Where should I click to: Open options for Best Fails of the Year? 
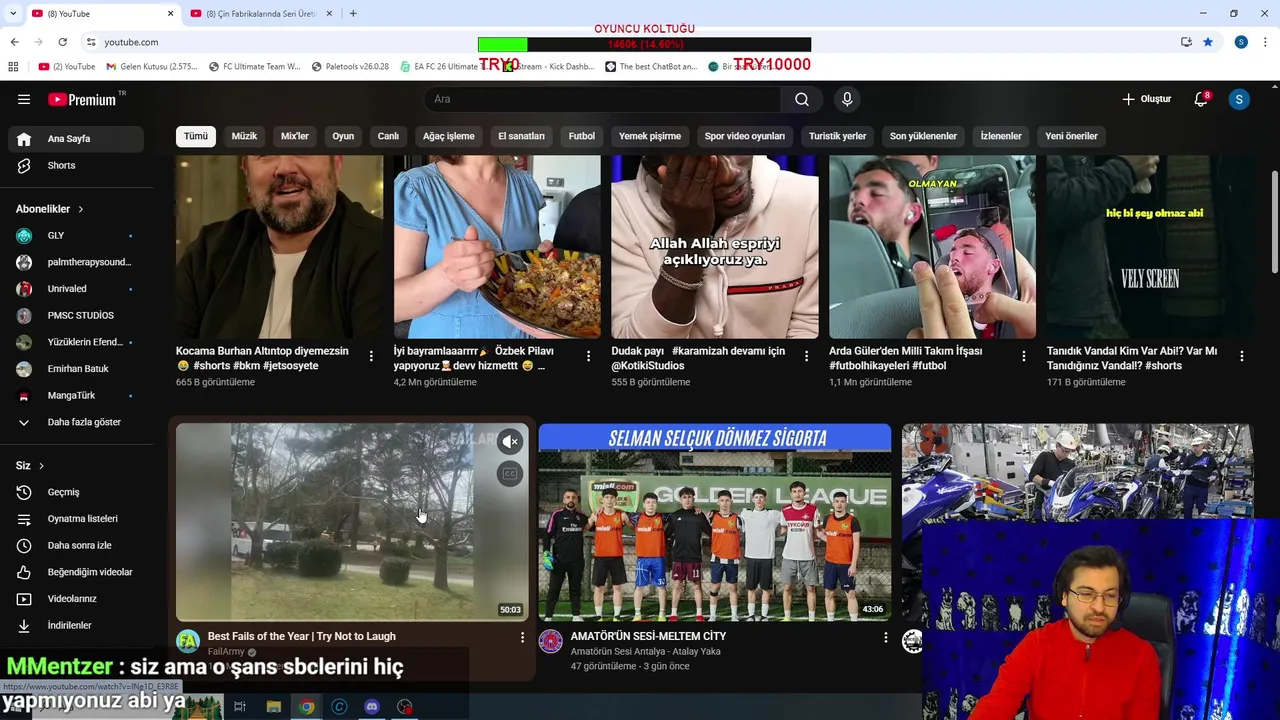[x=522, y=637]
